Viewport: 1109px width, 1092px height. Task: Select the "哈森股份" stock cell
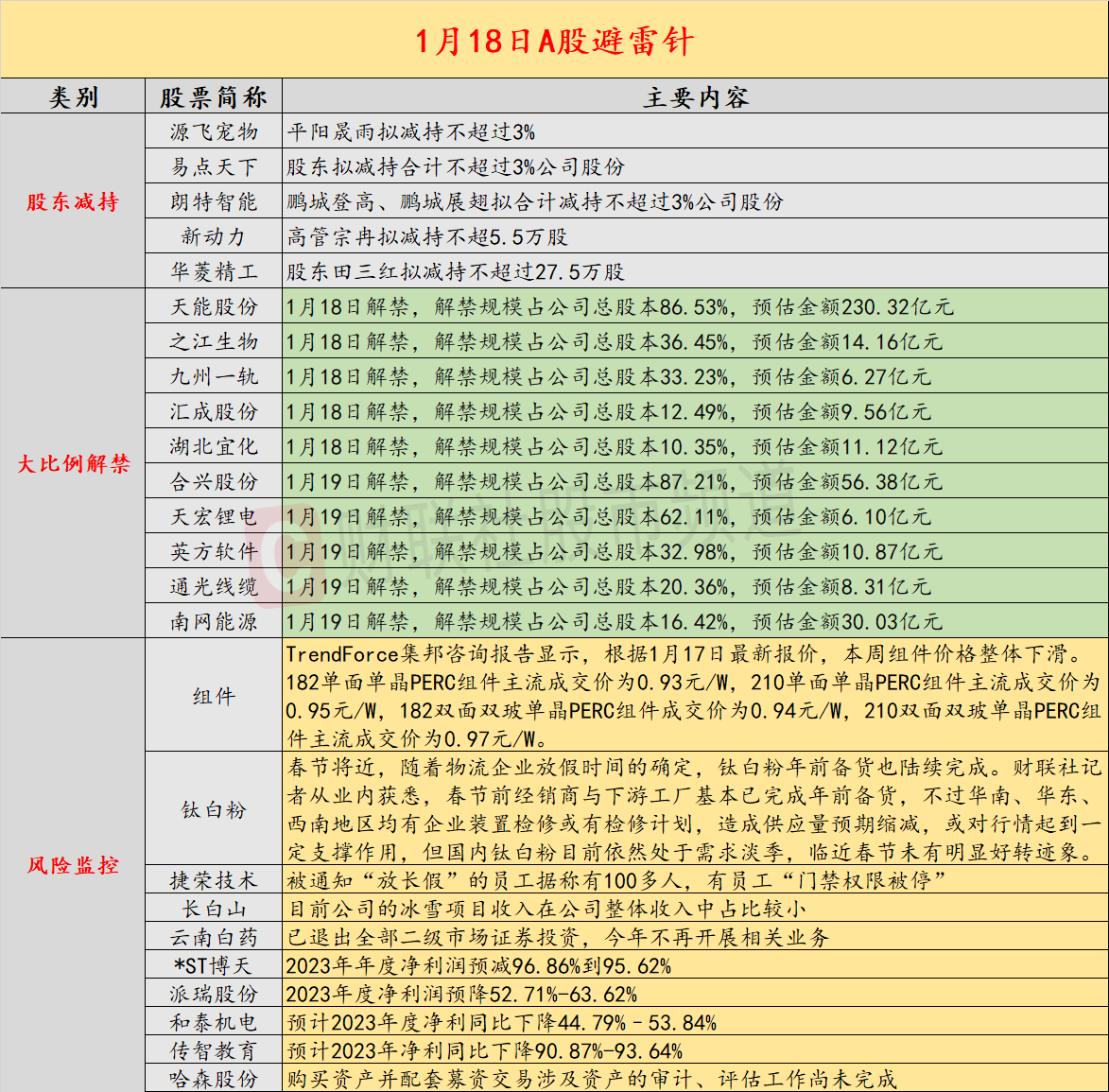[214, 1079]
